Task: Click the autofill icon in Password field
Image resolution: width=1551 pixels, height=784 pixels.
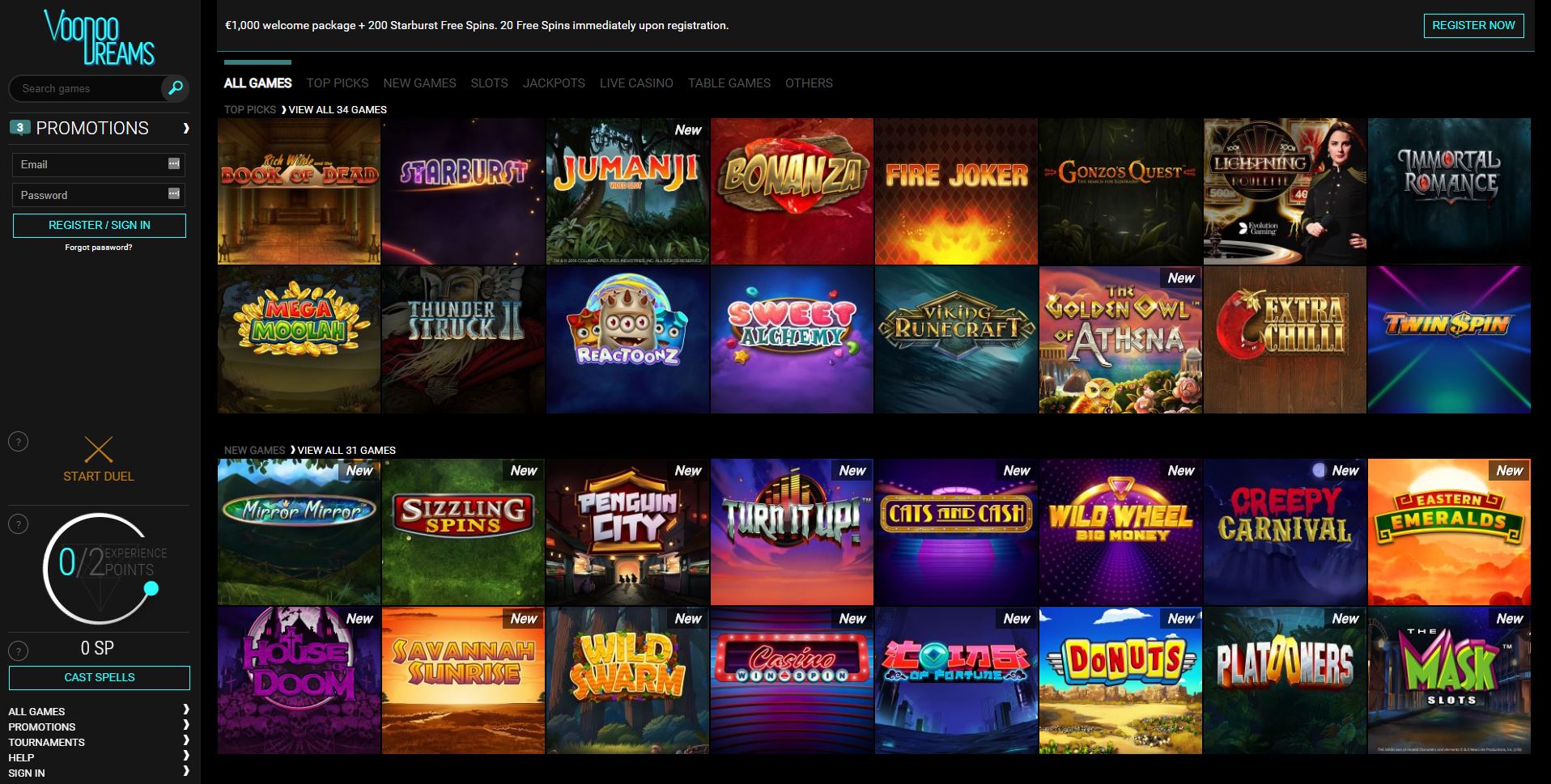Action: (x=173, y=193)
